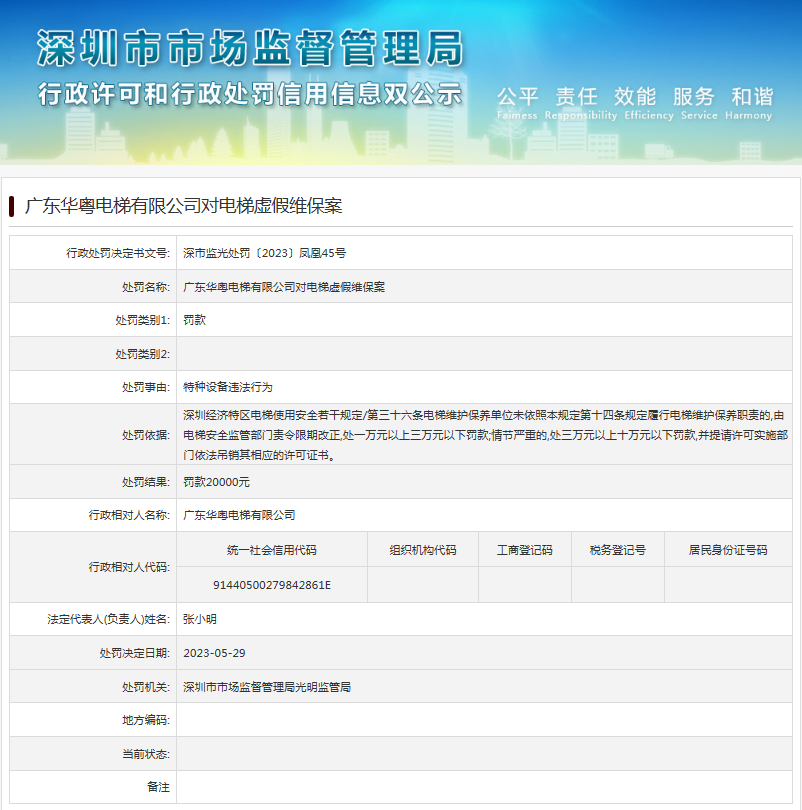This screenshot has height=810, width=802.
Task: Select the credit code 91440500279842861E
Action: coord(272,585)
